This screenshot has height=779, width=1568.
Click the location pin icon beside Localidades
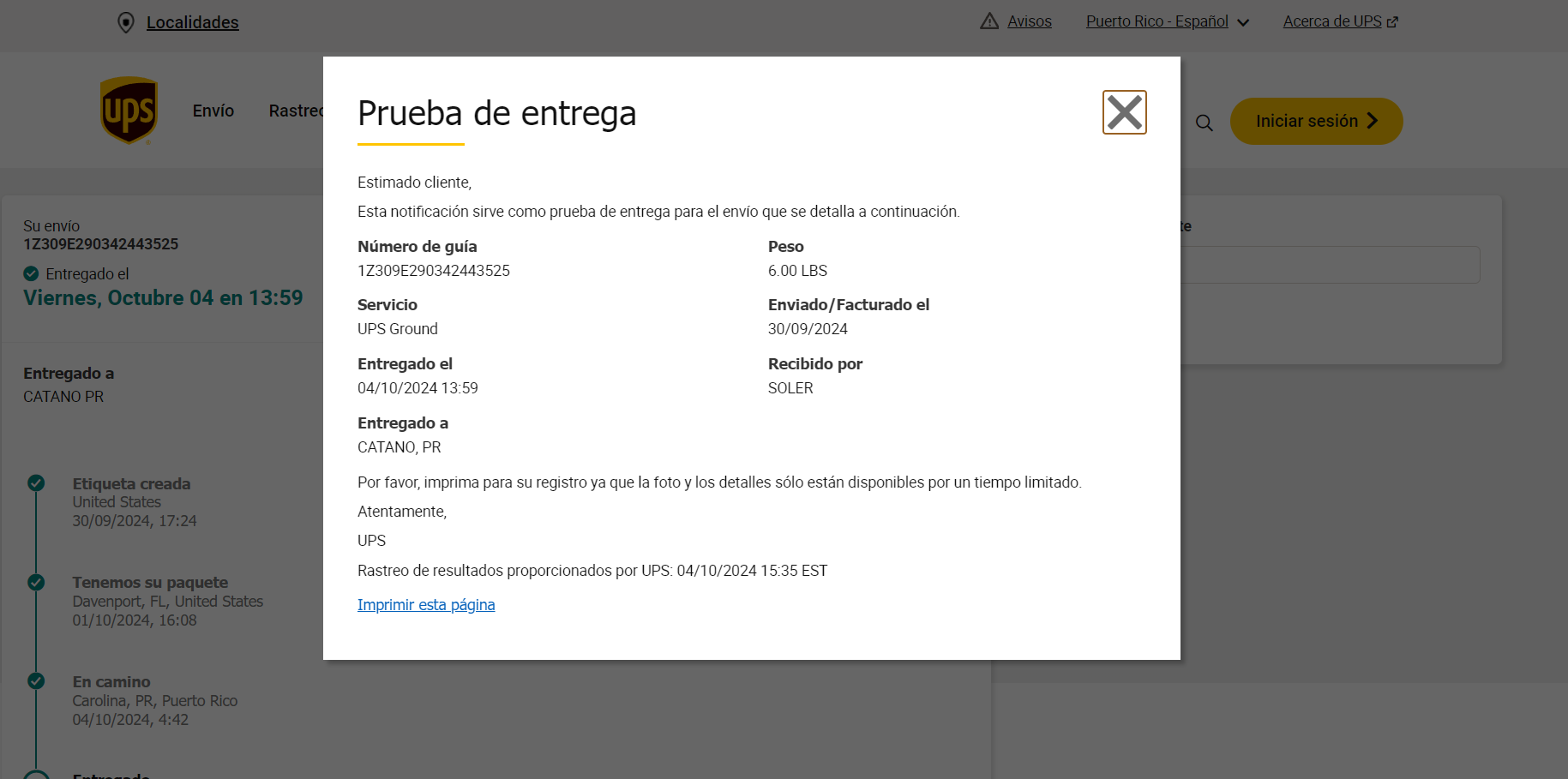(x=126, y=22)
